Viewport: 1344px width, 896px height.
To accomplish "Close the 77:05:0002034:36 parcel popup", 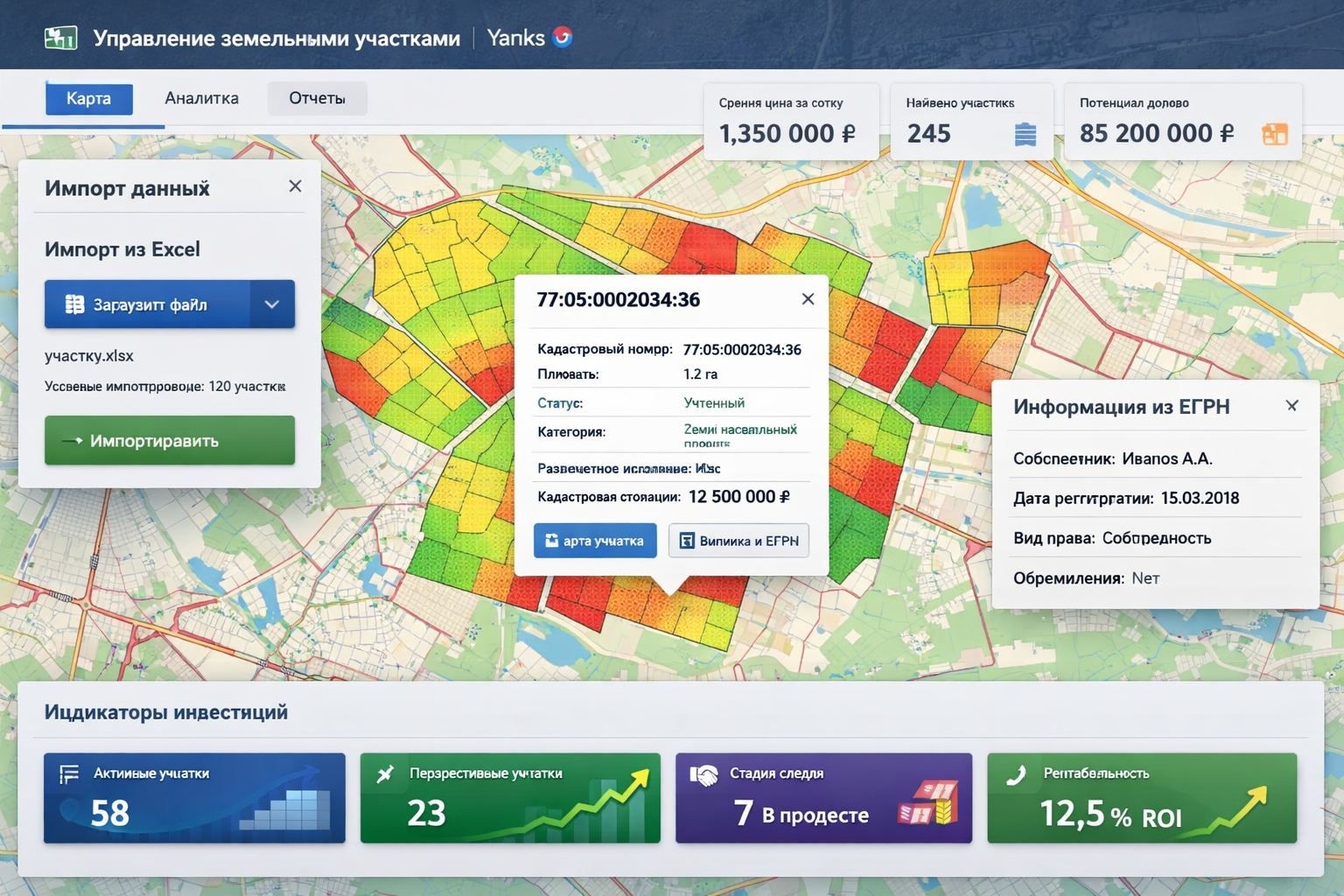I will click(808, 299).
